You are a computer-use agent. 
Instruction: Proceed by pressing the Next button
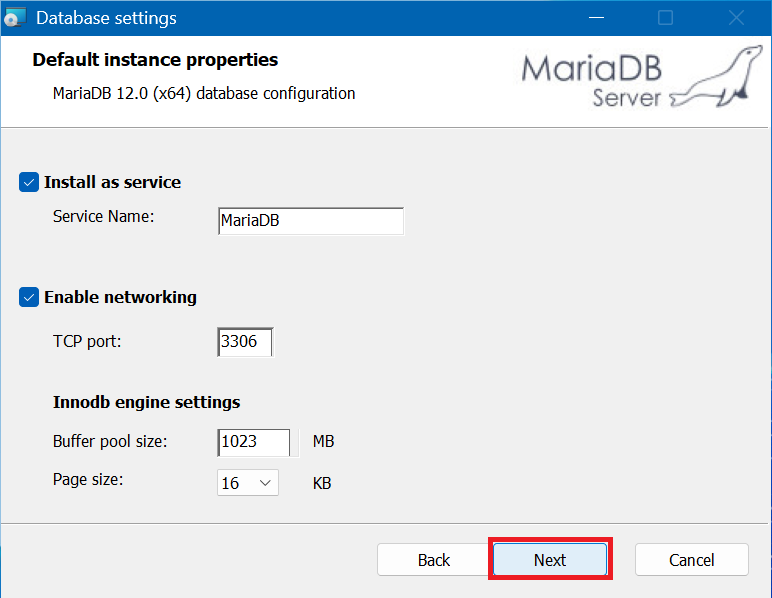pos(550,560)
